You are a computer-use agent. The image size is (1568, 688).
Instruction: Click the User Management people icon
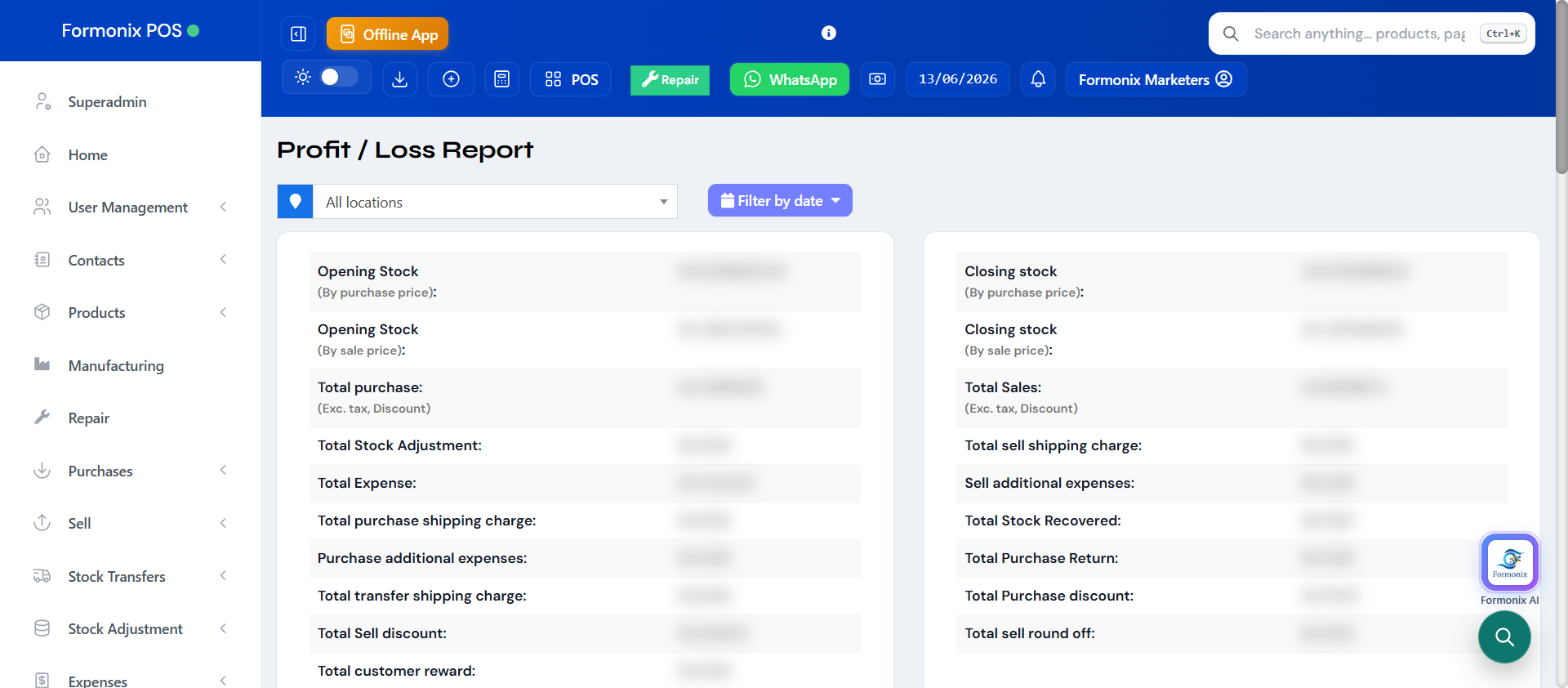(42, 207)
